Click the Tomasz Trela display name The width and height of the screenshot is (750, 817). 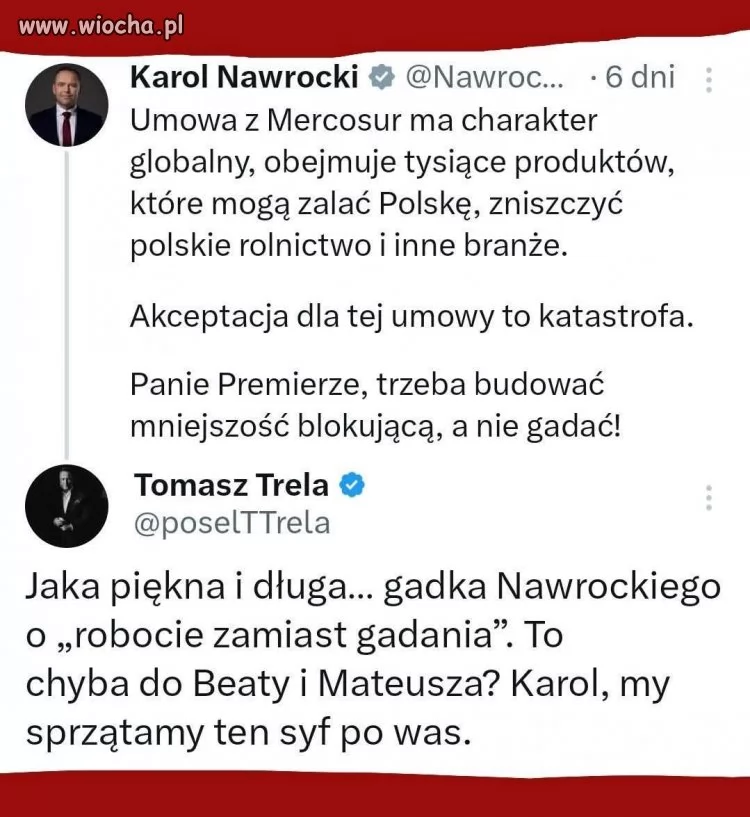231,485
